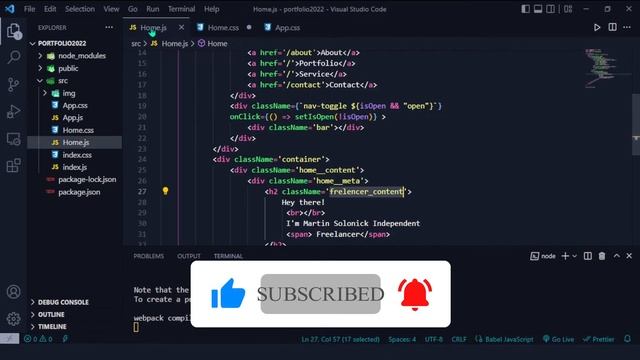The image size is (640, 360).
Task: Expand the public folder
Action: click(40, 68)
